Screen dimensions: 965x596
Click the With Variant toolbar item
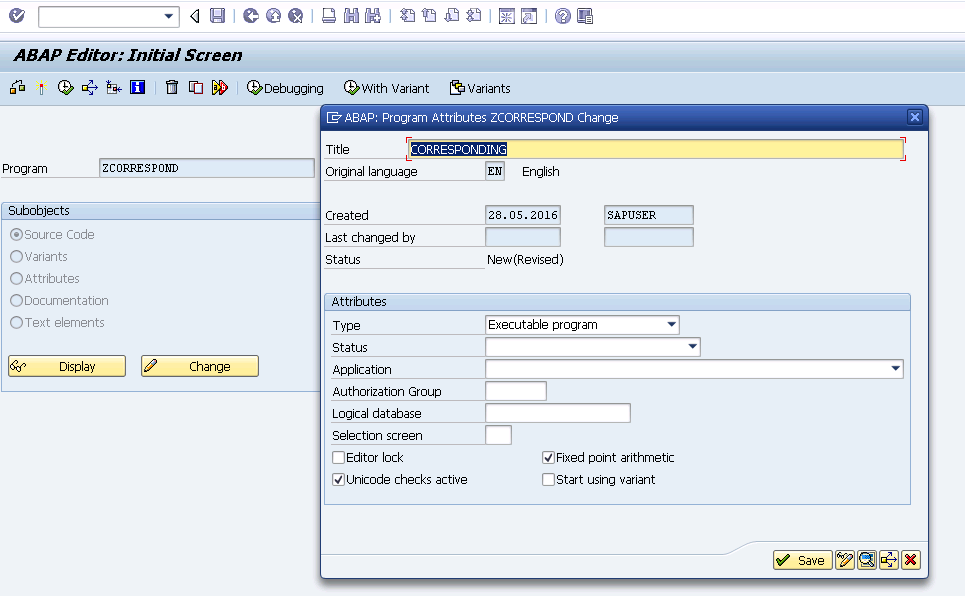[386, 87]
